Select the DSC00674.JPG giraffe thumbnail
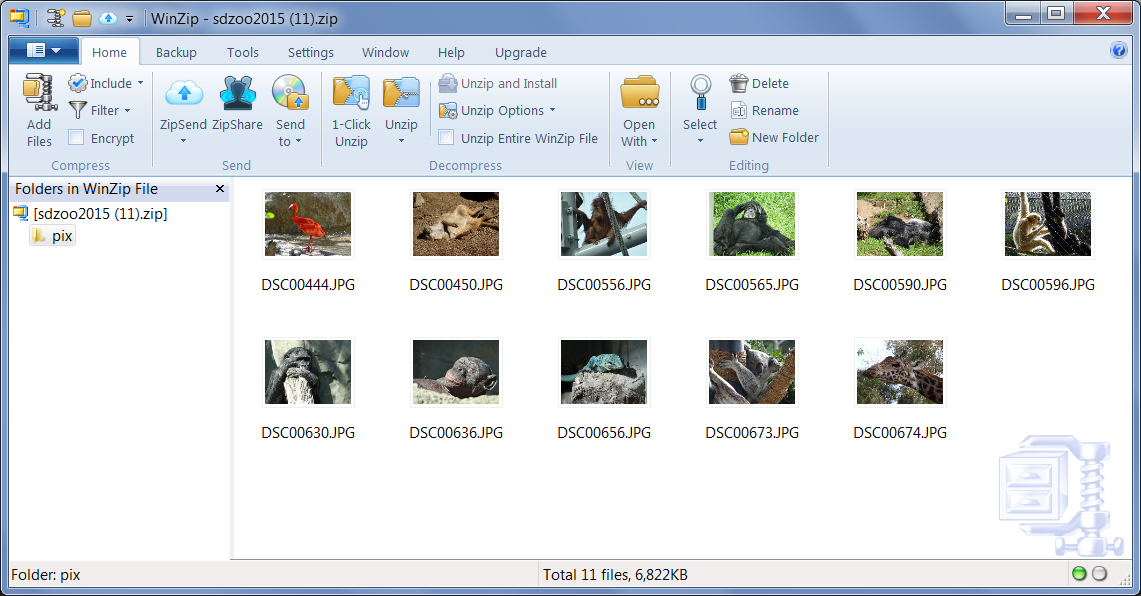1141x596 pixels. click(x=899, y=372)
